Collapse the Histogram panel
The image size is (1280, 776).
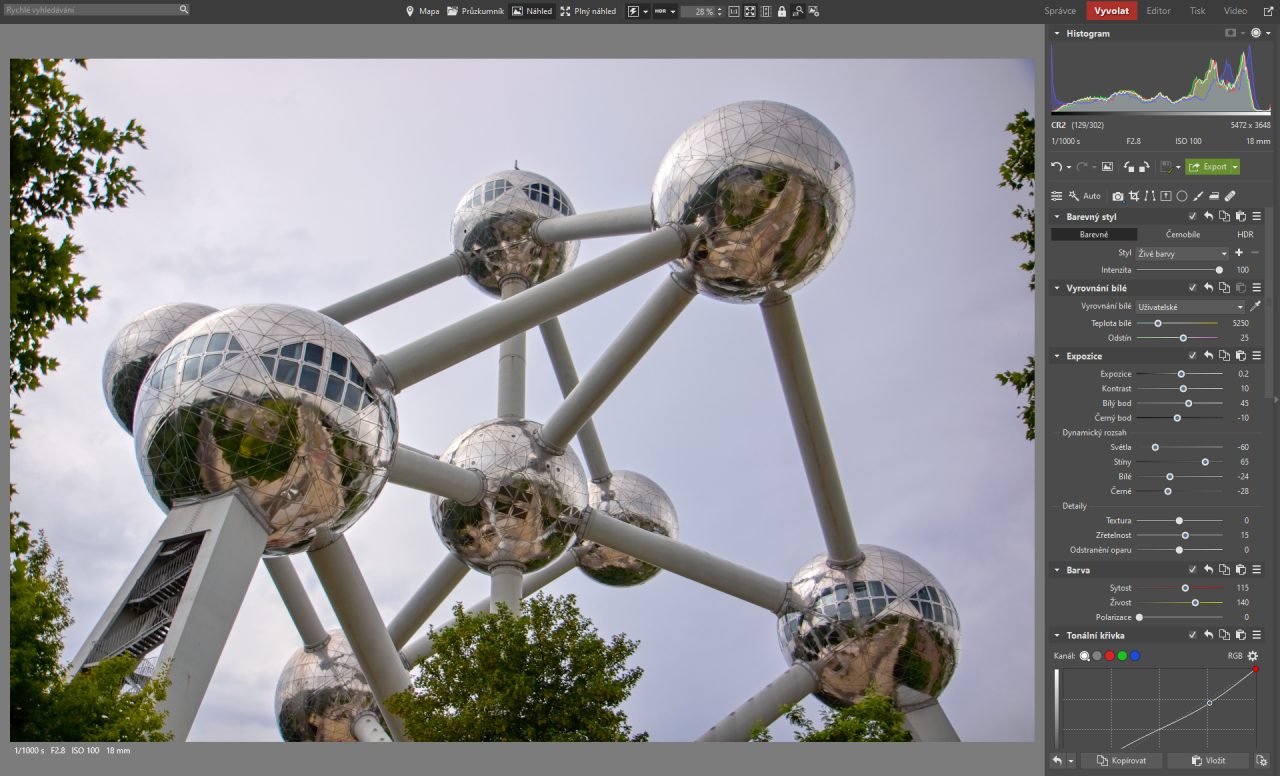click(1057, 34)
